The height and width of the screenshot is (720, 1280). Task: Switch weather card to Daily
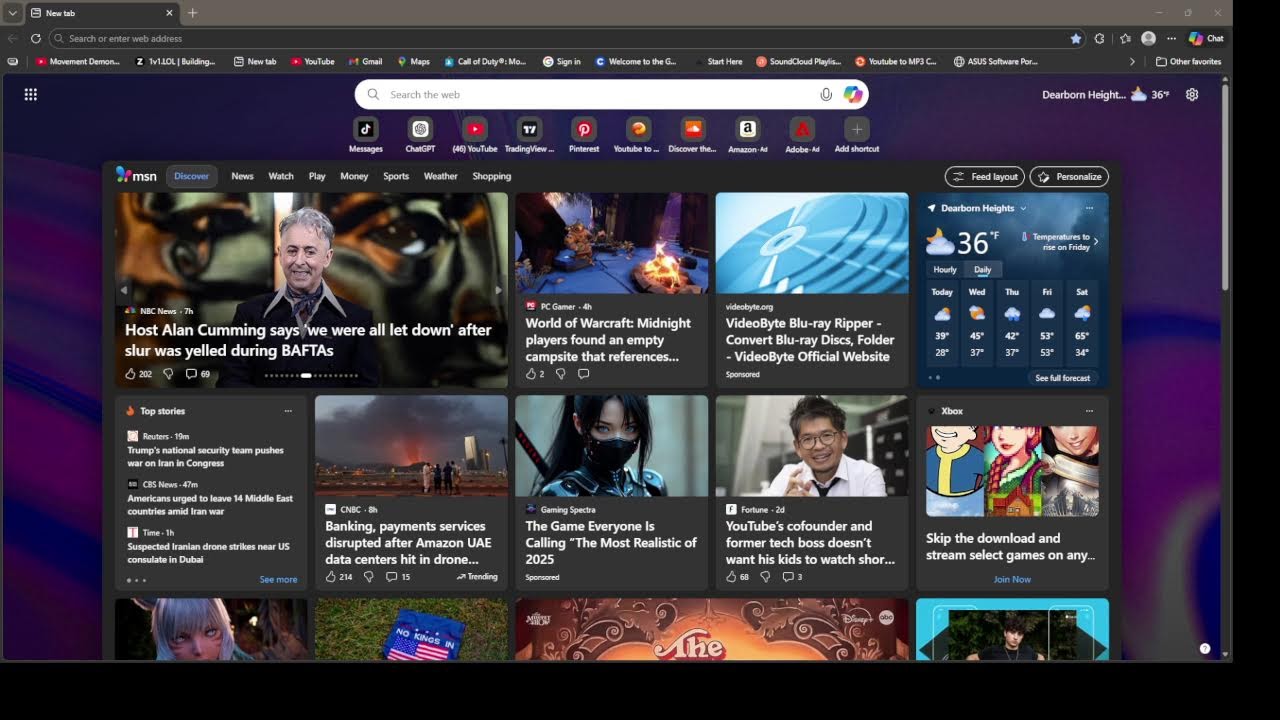983,270
